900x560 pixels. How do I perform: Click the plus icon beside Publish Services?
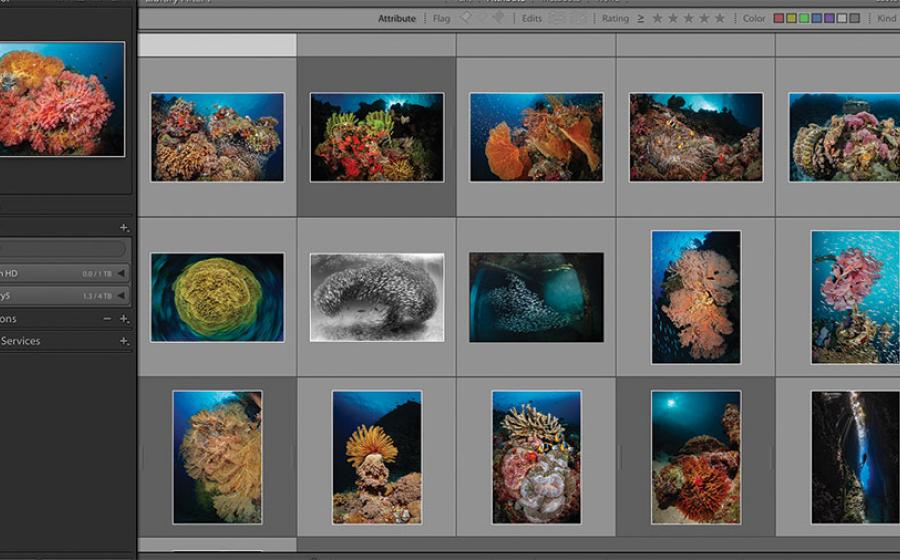[x=124, y=341]
